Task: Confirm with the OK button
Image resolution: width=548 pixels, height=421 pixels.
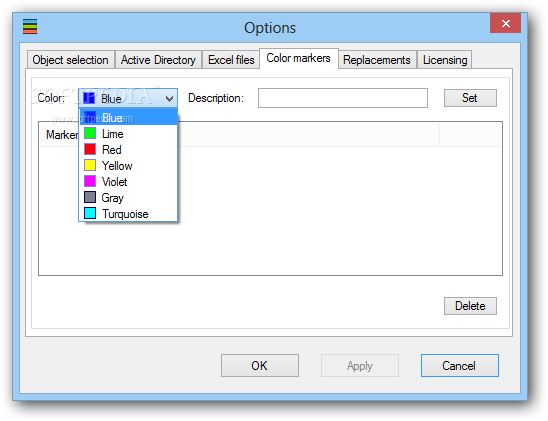Action: click(260, 365)
